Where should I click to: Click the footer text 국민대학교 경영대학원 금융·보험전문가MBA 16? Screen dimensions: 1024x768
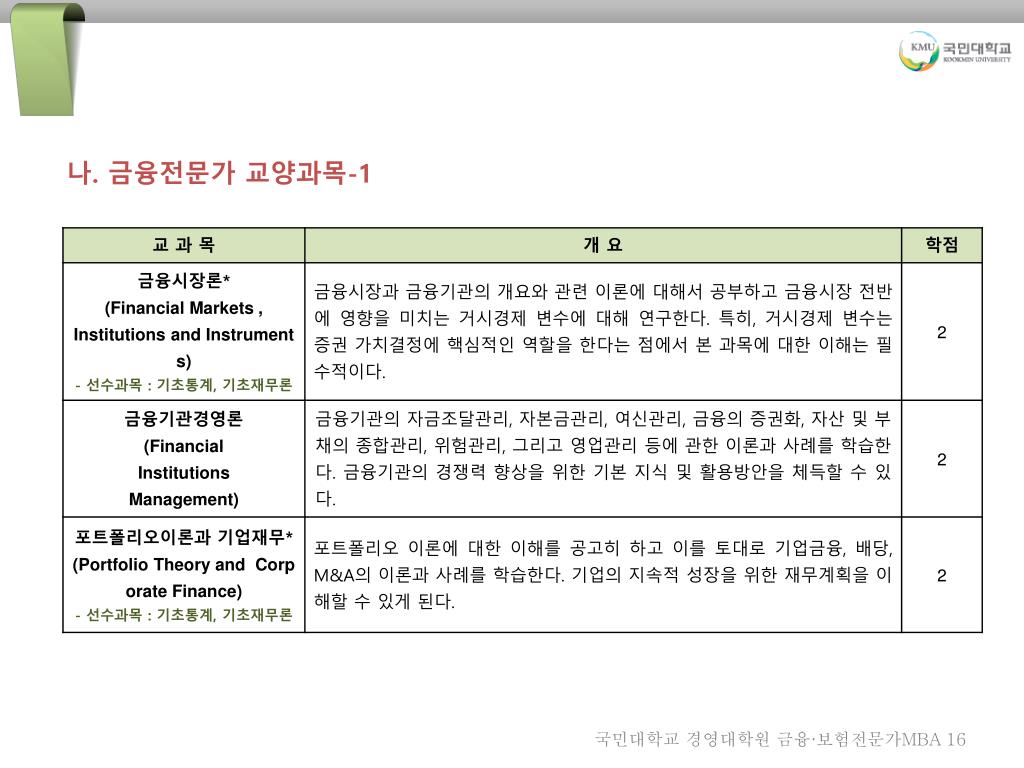pos(780,739)
